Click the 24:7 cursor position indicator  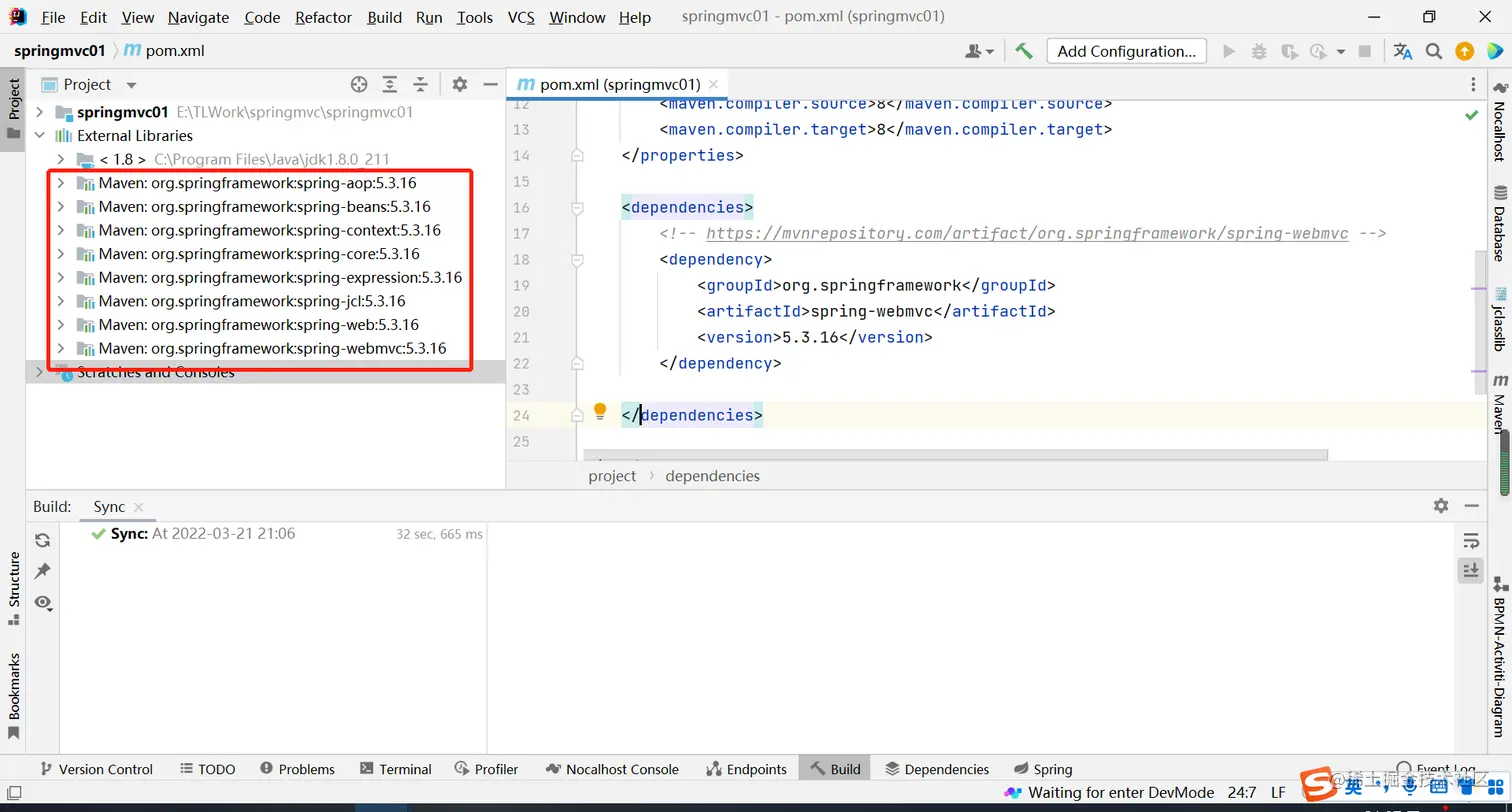pyautogui.click(x=1240, y=793)
